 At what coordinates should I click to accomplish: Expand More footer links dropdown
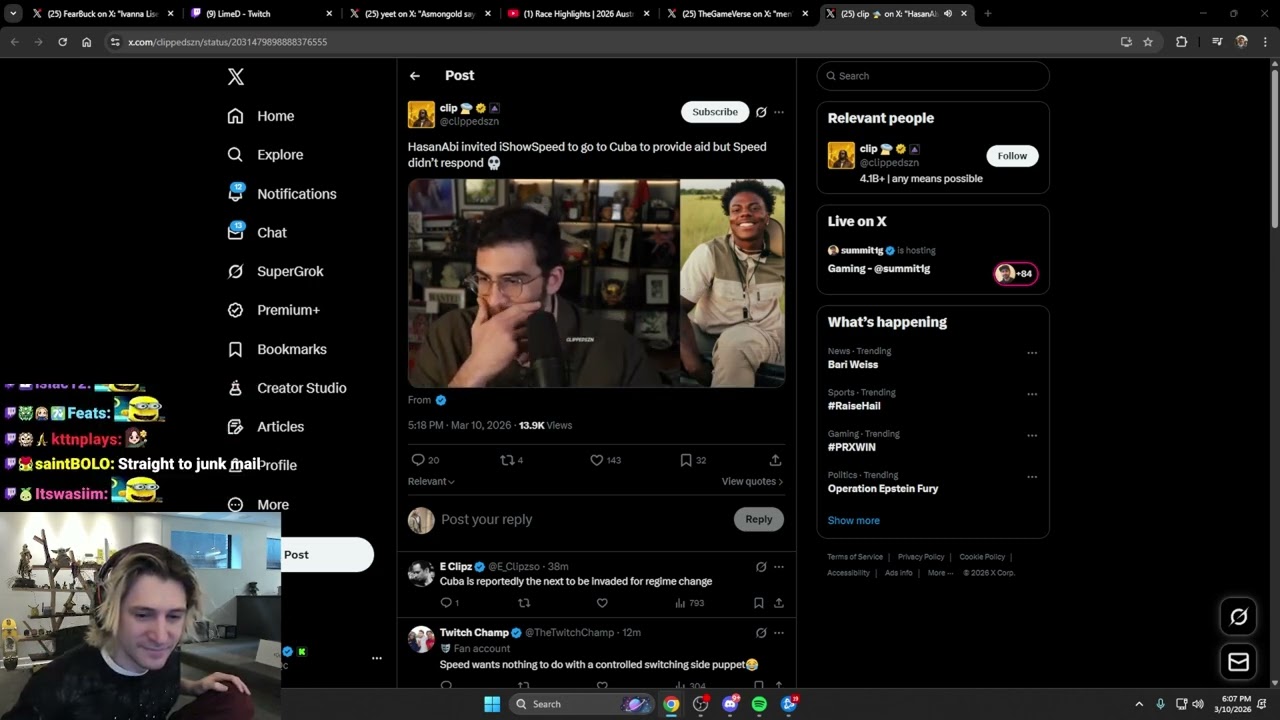[x=940, y=573]
